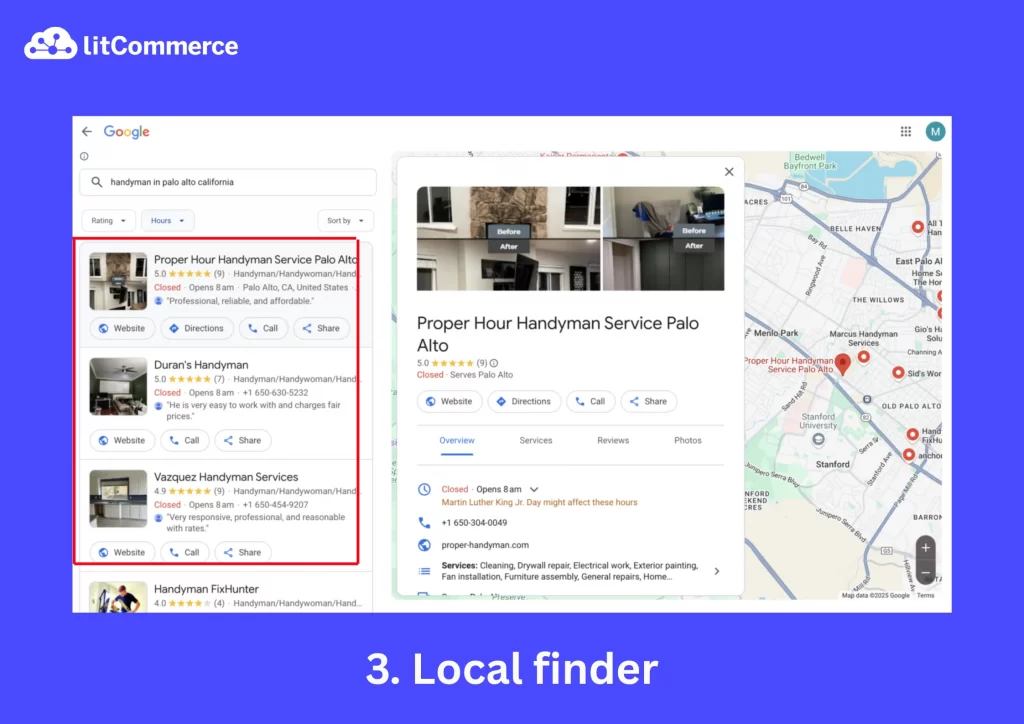1024x724 pixels.
Task: Click the globe icon beside proper-handyman.com
Action: point(424,544)
